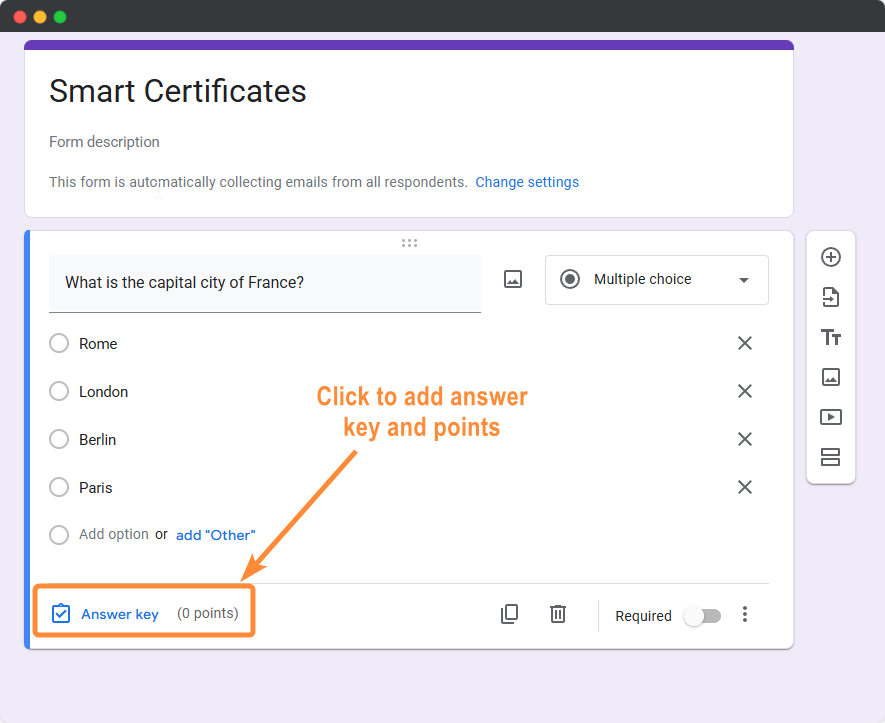Image resolution: width=885 pixels, height=723 pixels.
Task: Select the Berlin radio button
Action: [x=58, y=439]
